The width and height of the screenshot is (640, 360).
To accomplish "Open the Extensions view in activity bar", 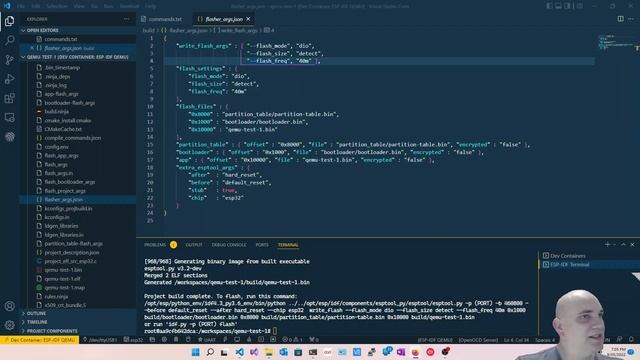I will [x=9, y=98].
